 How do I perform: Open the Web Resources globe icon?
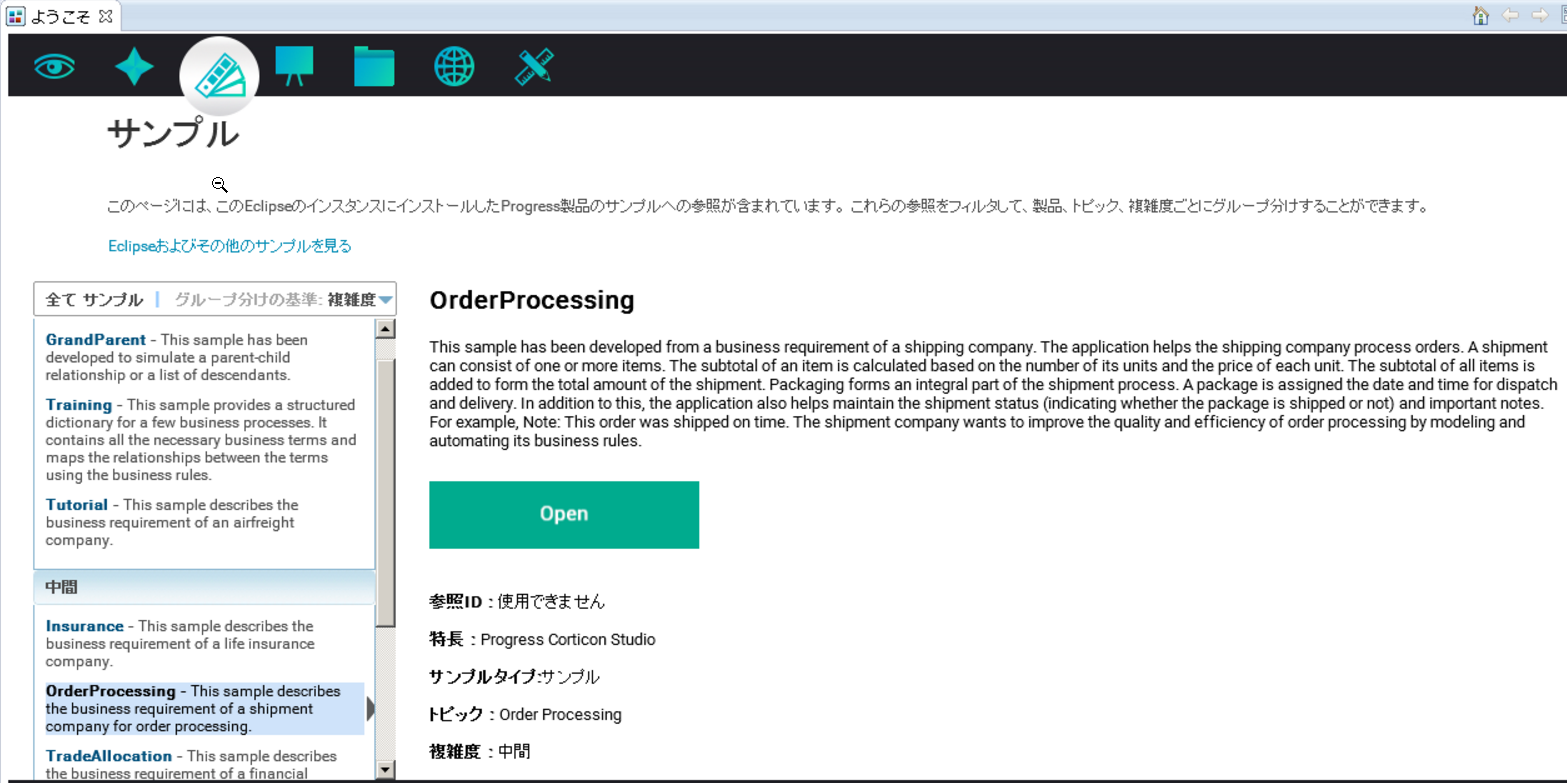(454, 67)
